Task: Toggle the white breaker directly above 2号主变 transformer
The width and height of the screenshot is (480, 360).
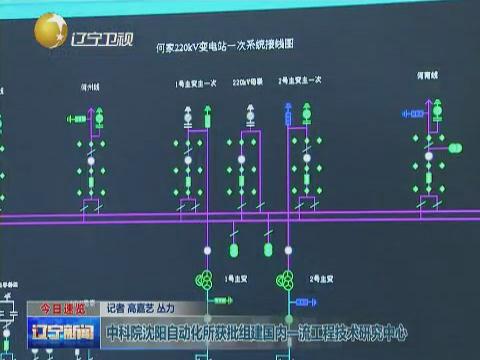Action: click(x=289, y=250)
